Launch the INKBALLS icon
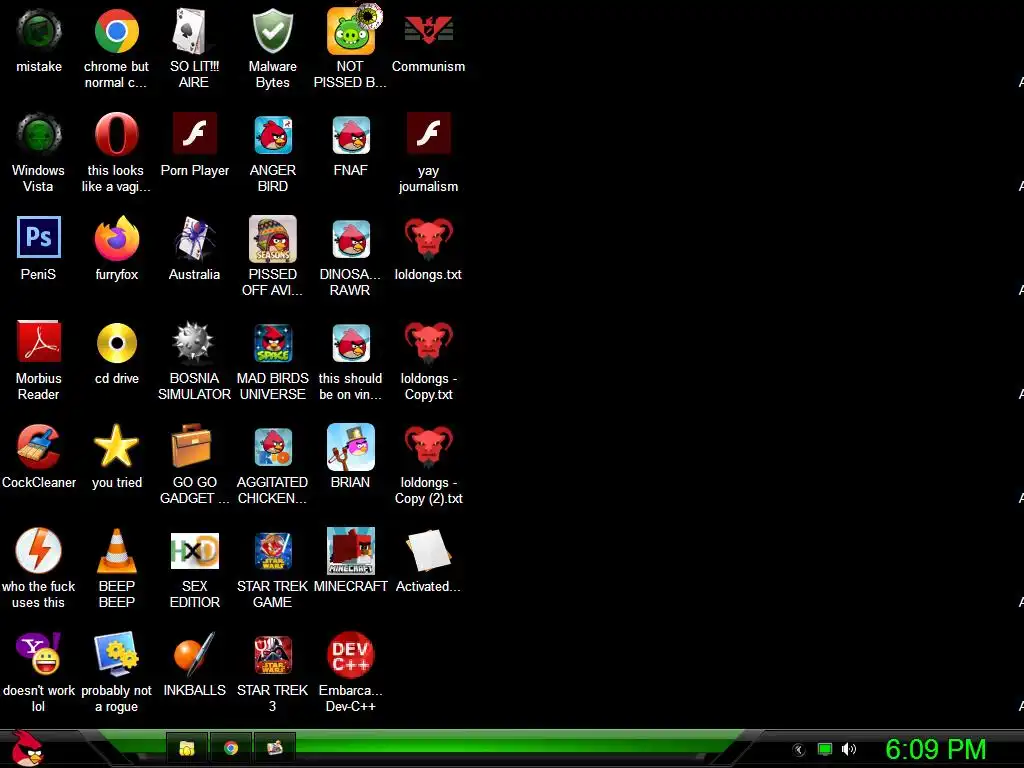The height and width of the screenshot is (768, 1024). (x=194, y=654)
